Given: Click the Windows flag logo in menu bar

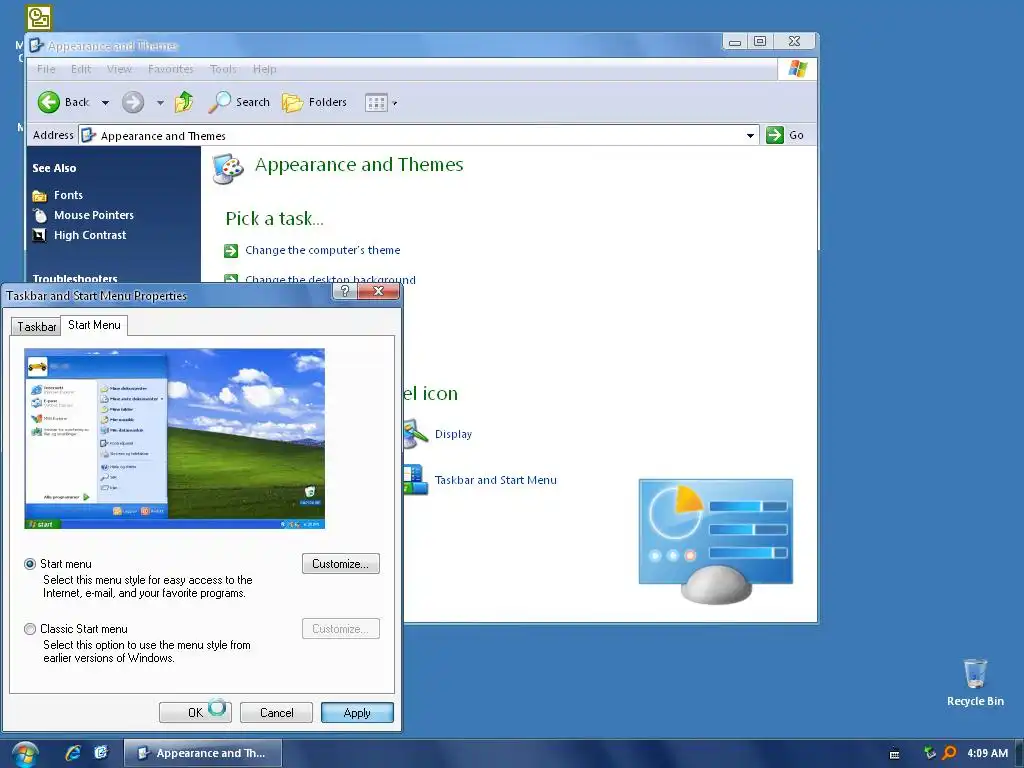Looking at the screenshot, I should pos(797,69).
